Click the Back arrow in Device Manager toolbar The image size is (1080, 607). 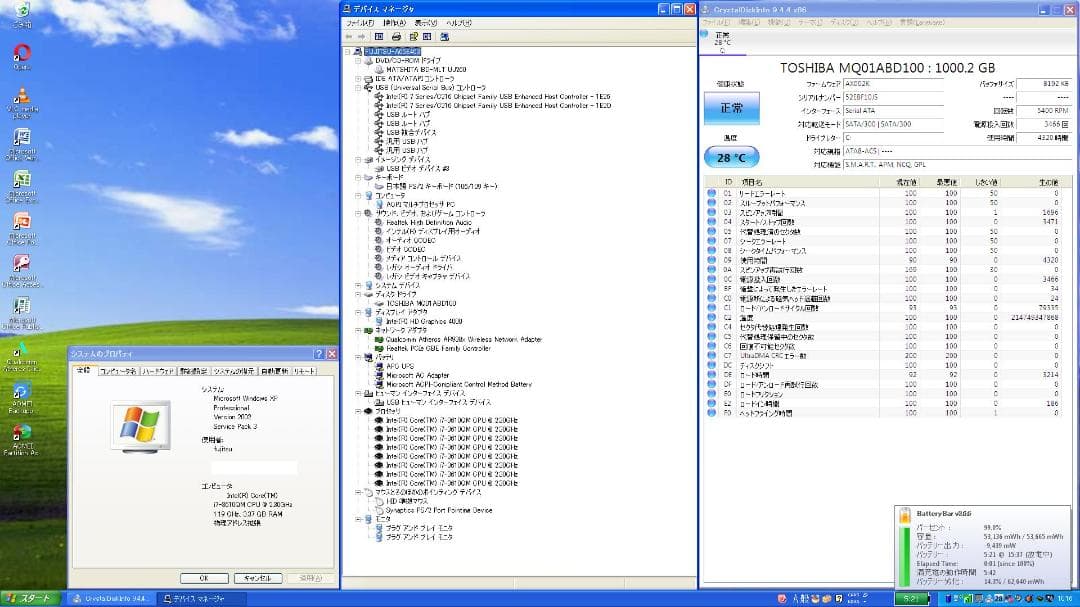349,37
